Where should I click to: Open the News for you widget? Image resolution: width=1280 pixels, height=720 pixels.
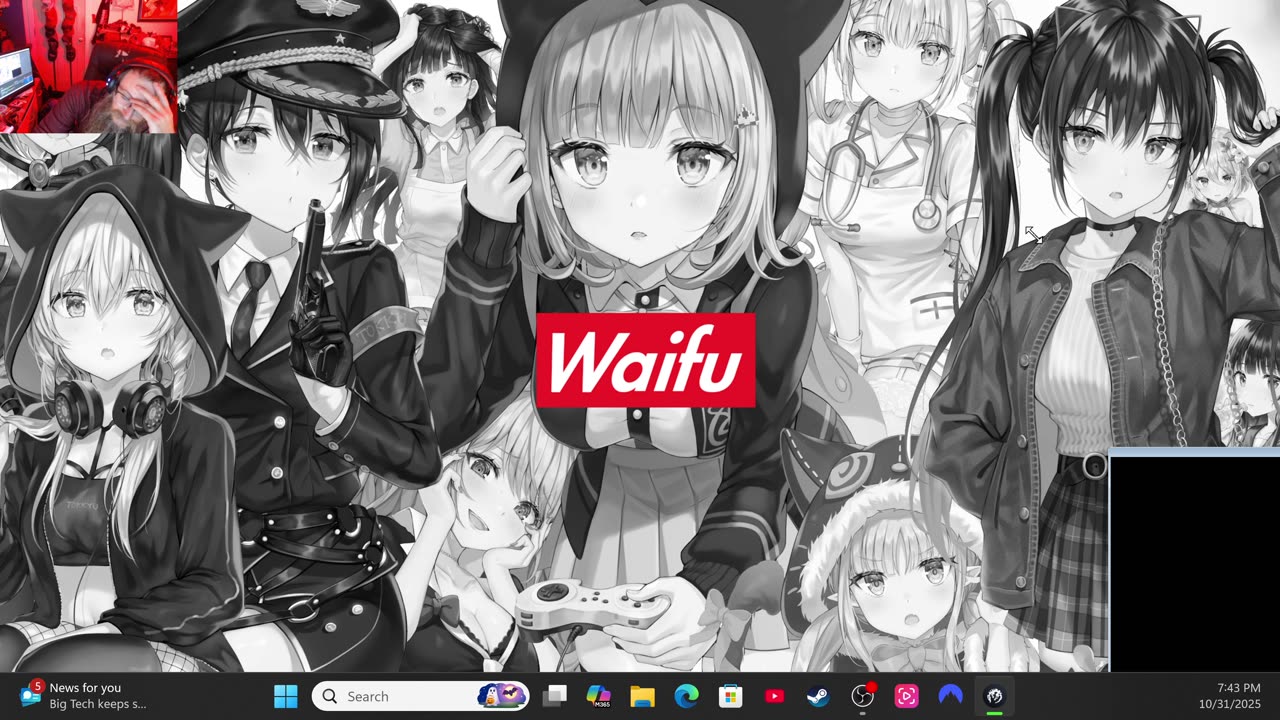pyautogui.click(x=84, y=696)
